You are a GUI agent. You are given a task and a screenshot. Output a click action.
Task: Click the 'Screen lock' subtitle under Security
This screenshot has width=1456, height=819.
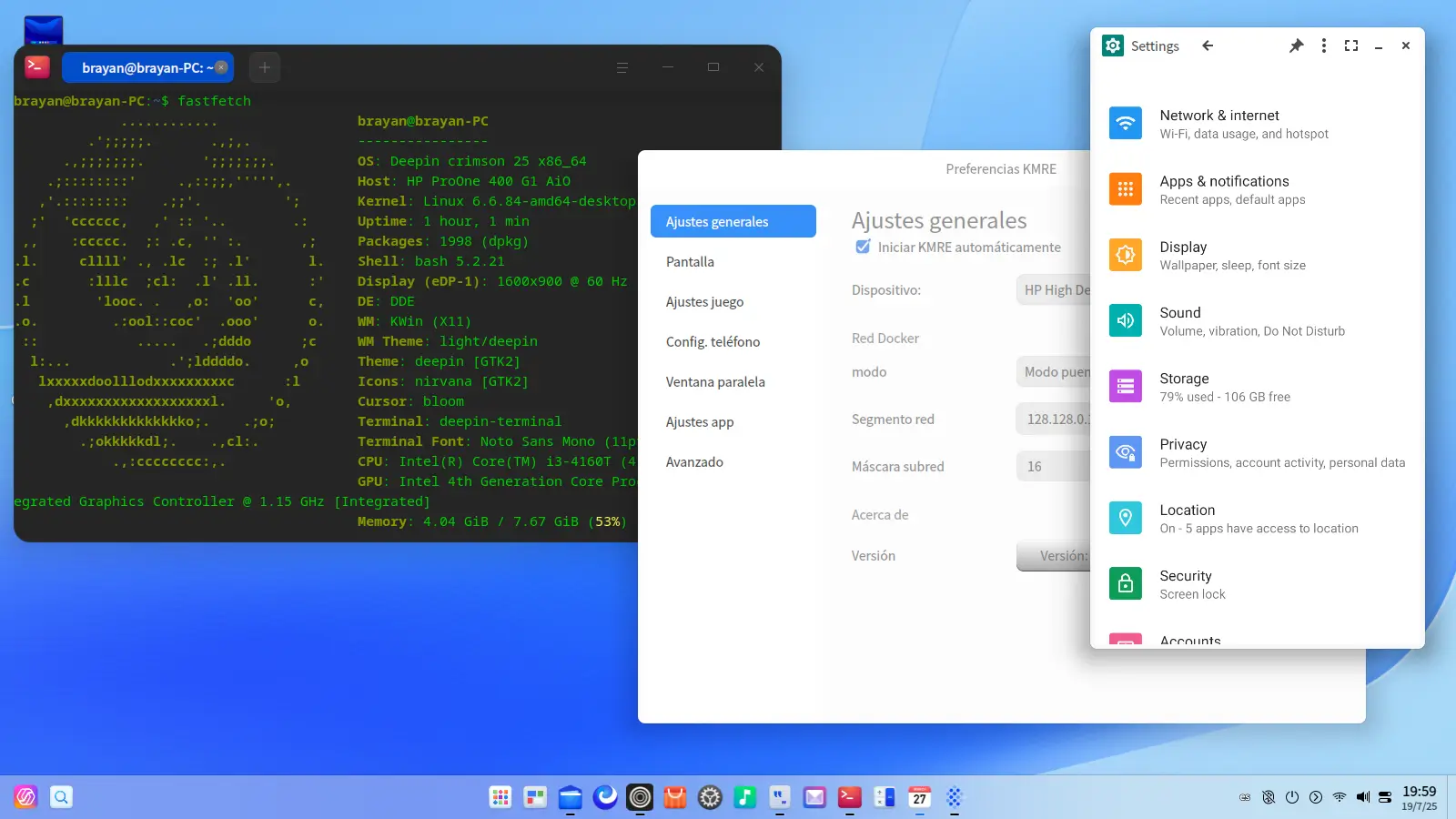coord(1192,594)
